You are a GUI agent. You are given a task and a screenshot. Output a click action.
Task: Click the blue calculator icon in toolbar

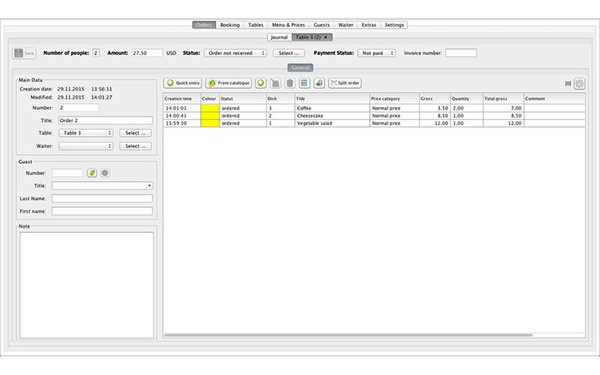[304, 83]
